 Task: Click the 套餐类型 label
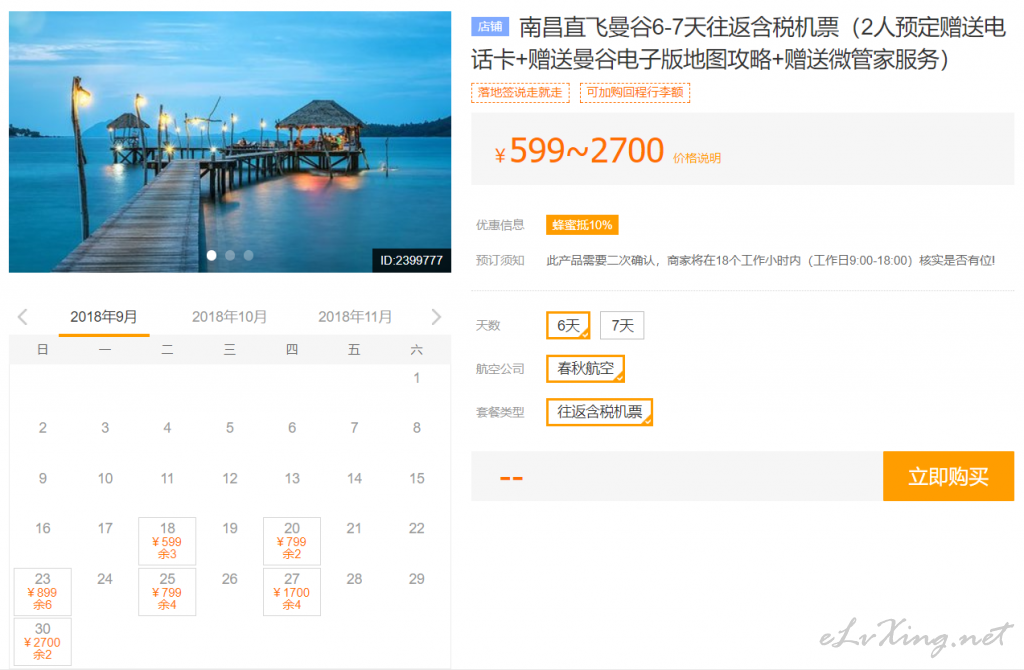(x=500, y=412)
